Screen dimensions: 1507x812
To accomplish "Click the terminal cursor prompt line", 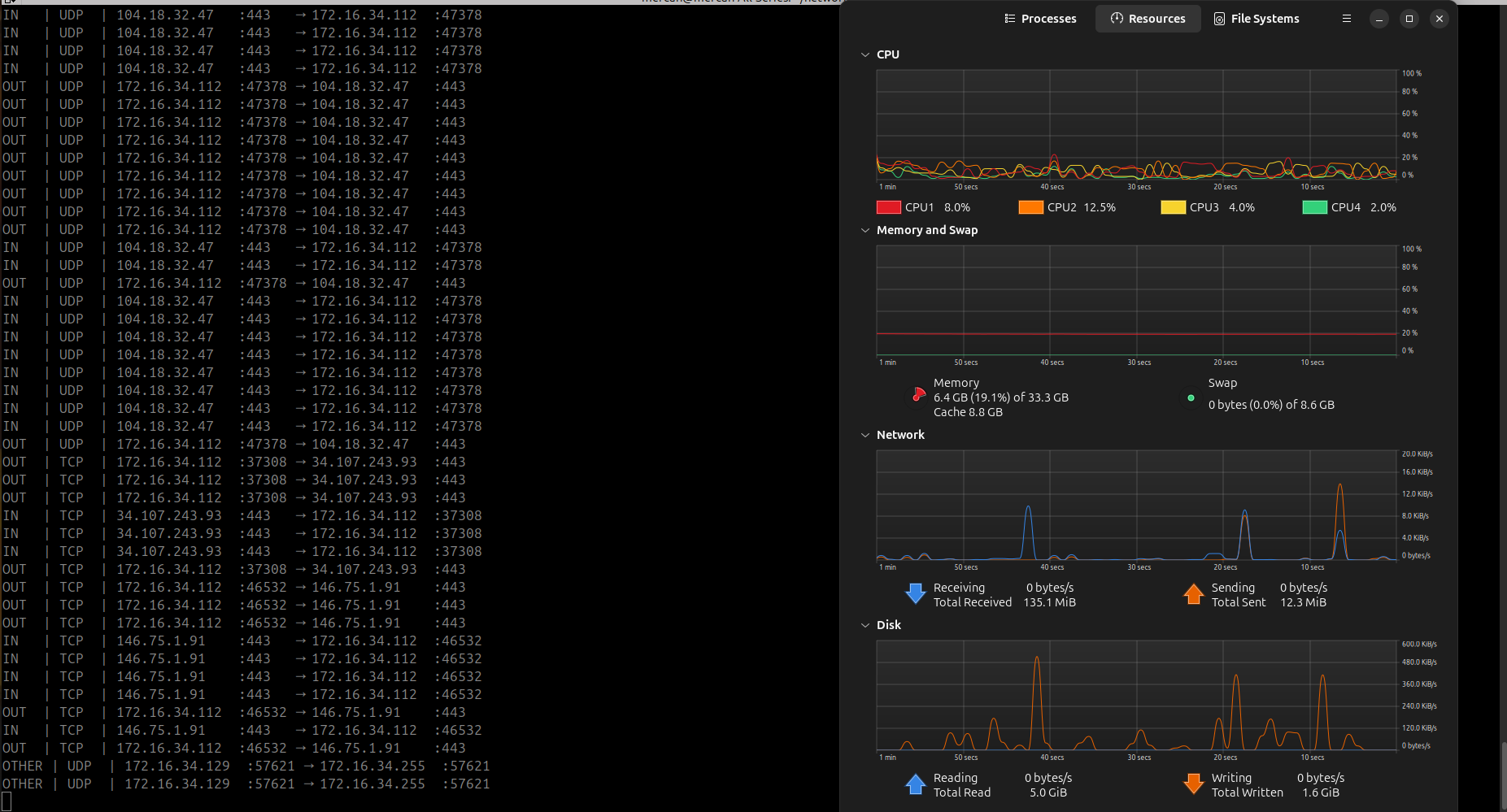I will [x=7, y=801].
